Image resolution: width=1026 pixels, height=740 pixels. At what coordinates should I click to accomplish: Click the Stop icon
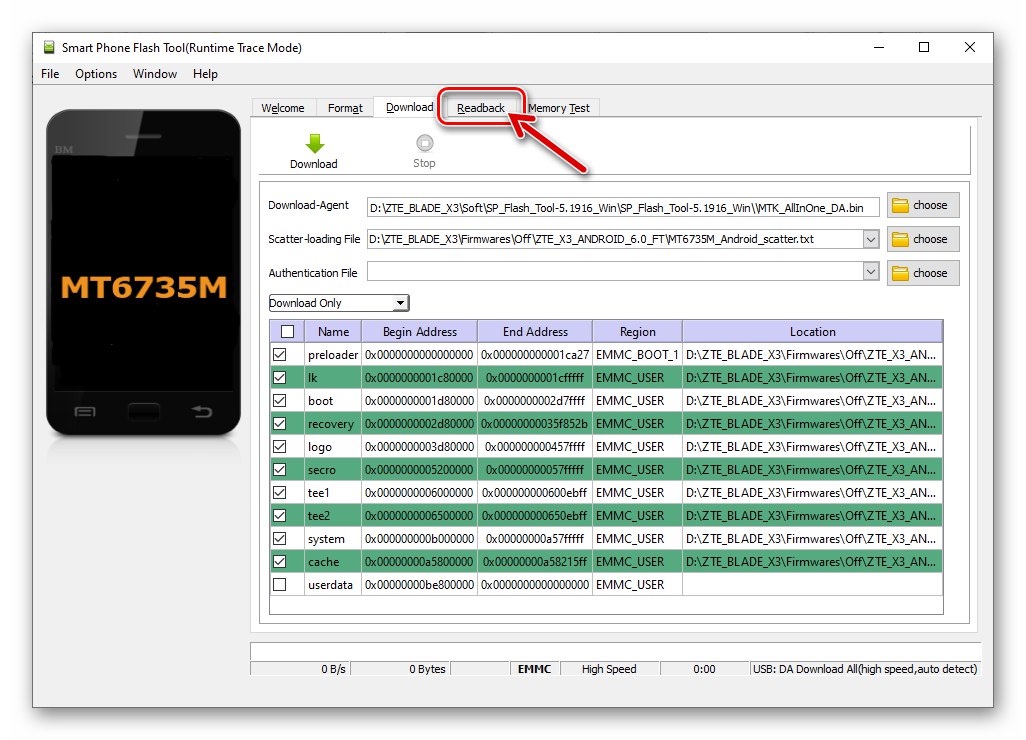(x=424, y=143)
